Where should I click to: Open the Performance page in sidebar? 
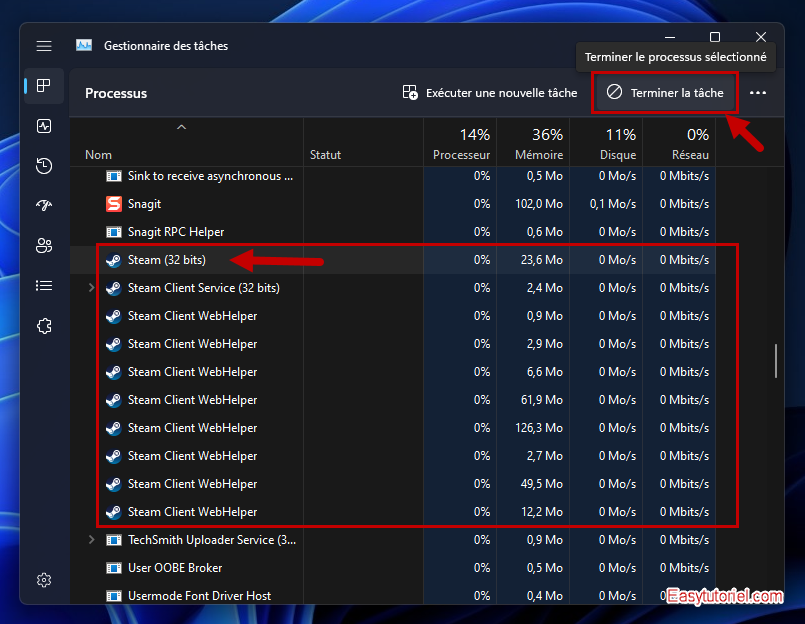[44, 126]
